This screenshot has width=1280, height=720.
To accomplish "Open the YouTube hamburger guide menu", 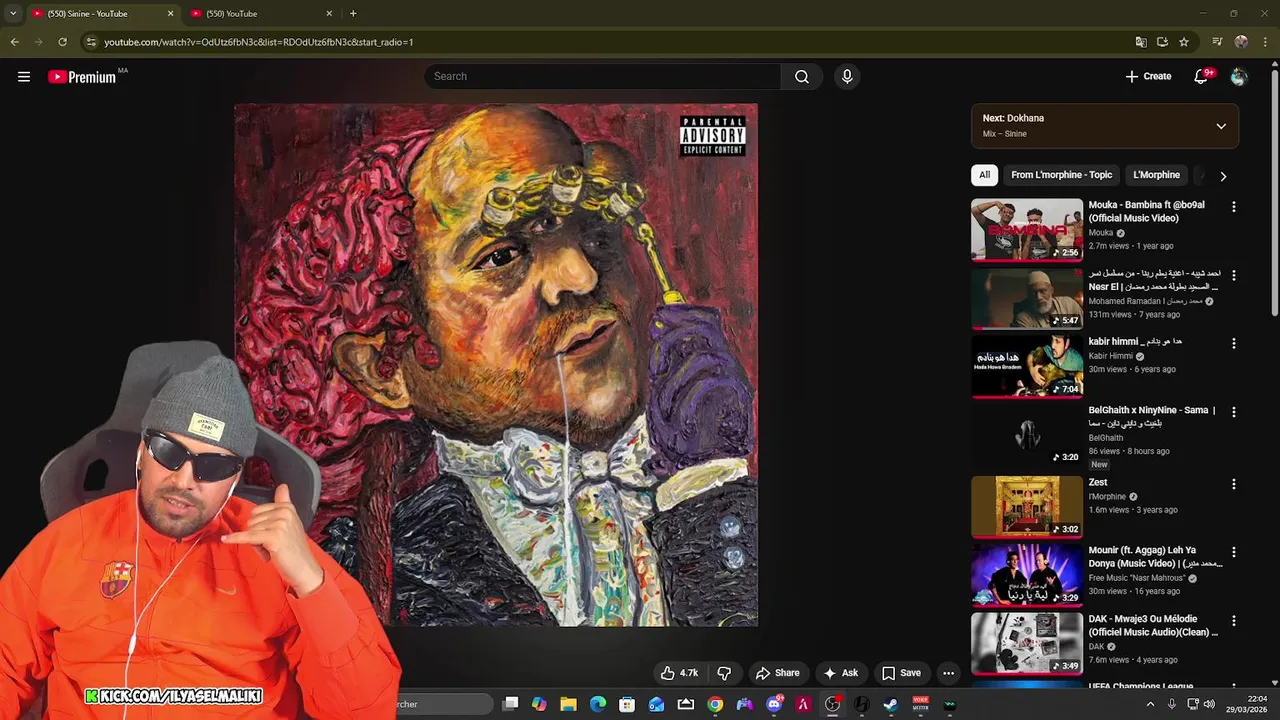I will [24, 76].
